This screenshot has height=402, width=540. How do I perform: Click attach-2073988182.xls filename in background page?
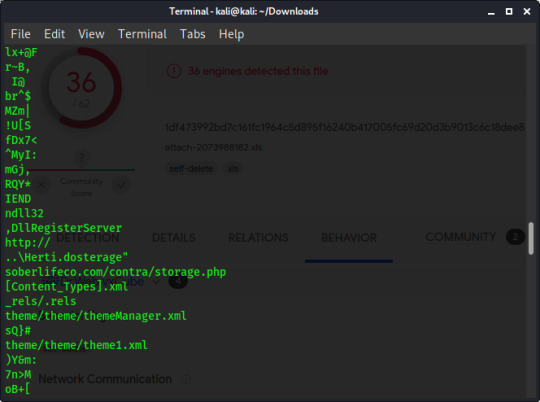pos(214,147)
